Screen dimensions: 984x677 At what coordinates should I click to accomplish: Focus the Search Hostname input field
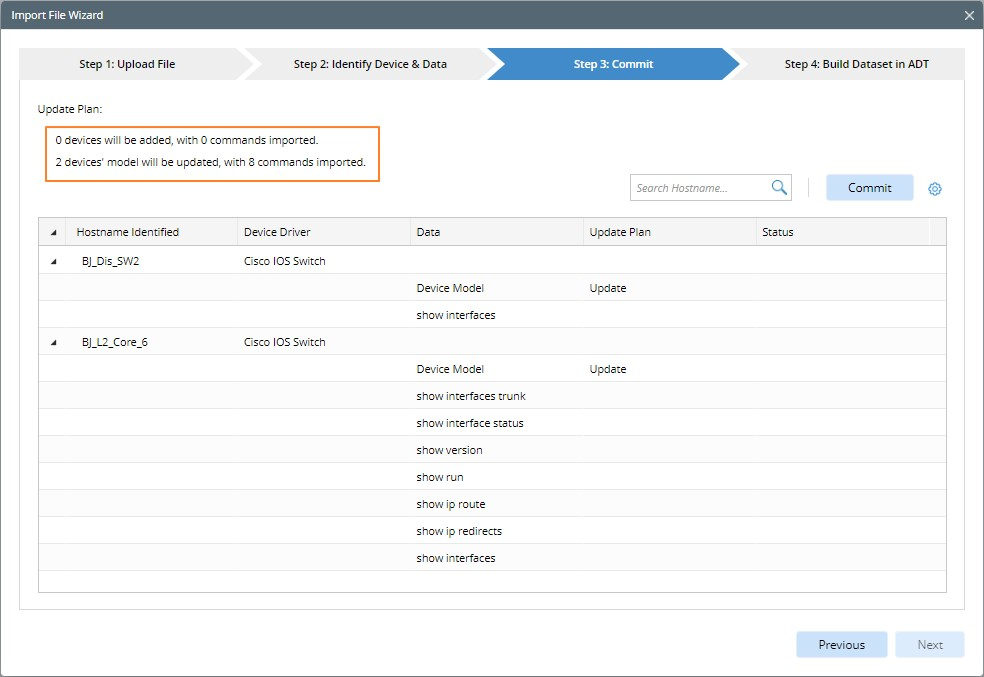700,188
